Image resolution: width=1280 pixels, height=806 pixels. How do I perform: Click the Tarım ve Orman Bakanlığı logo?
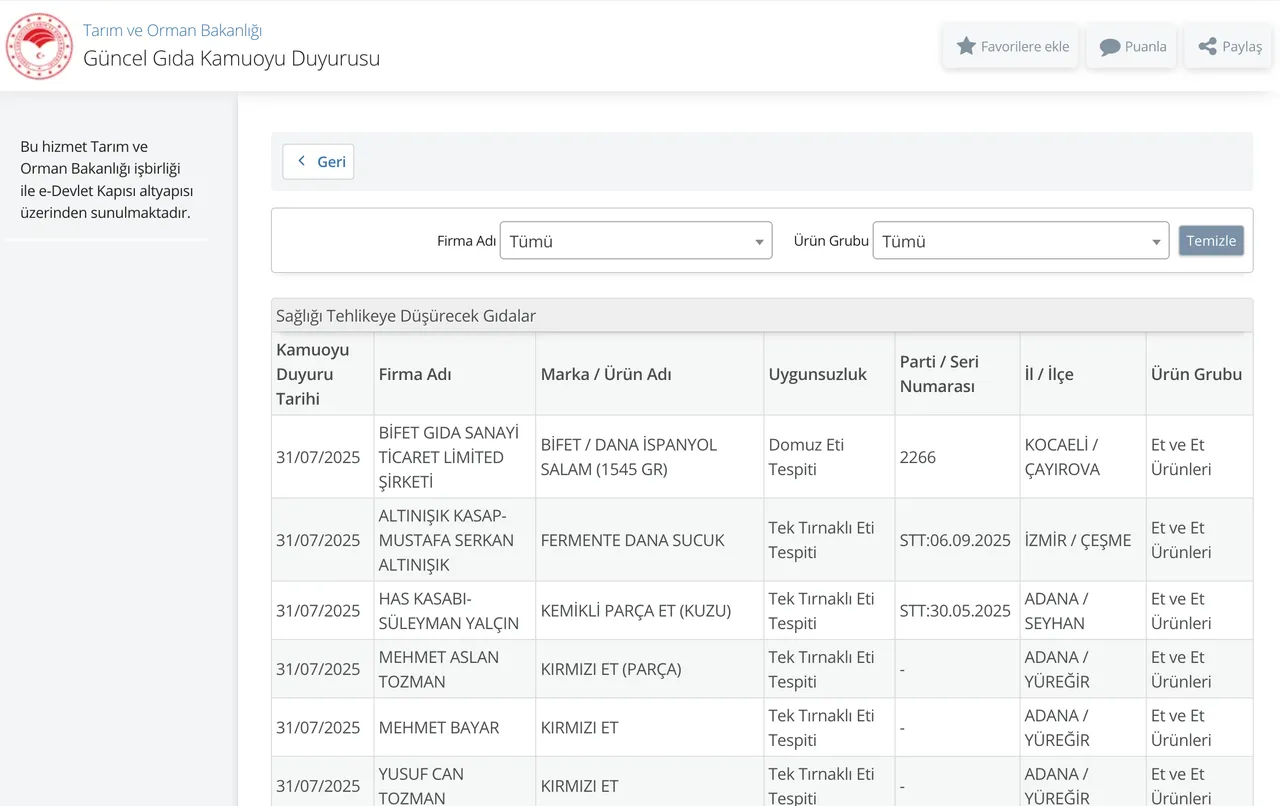pyautogui.click(x=40, y=46)
